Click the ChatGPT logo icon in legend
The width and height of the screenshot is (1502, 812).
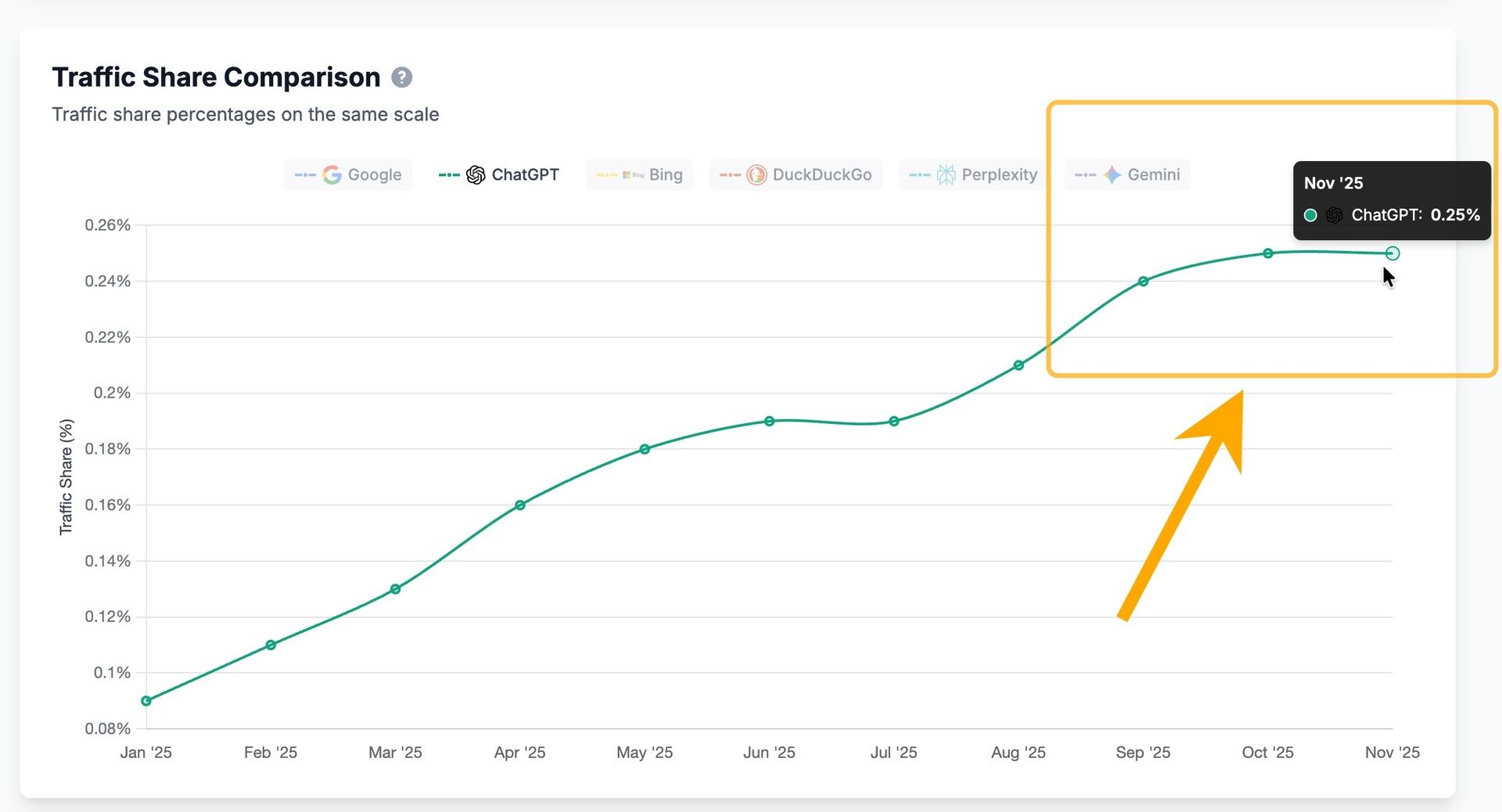476,174
